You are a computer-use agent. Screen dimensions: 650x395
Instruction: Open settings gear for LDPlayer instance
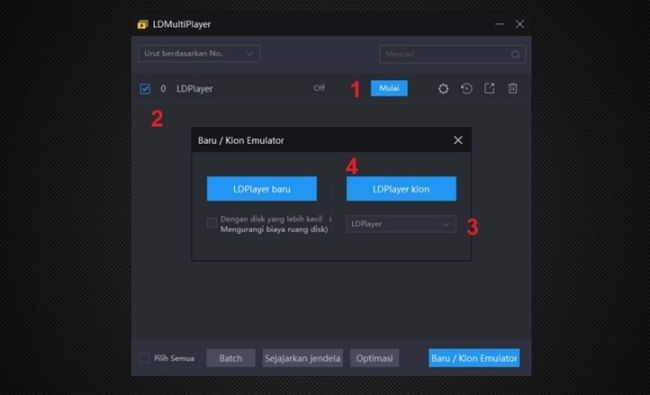click(443, 88)
